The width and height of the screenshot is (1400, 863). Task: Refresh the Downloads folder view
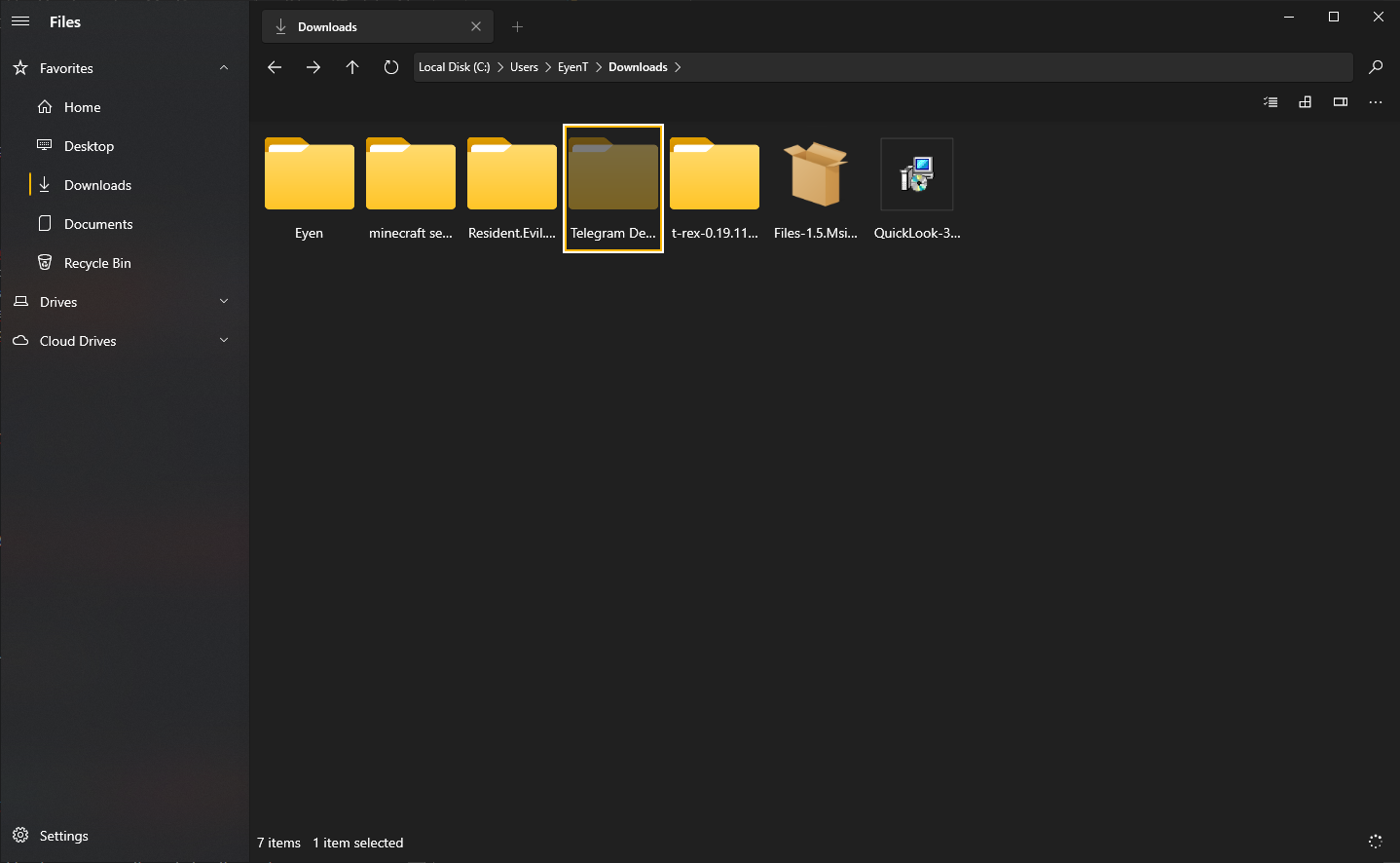point(390,66)
